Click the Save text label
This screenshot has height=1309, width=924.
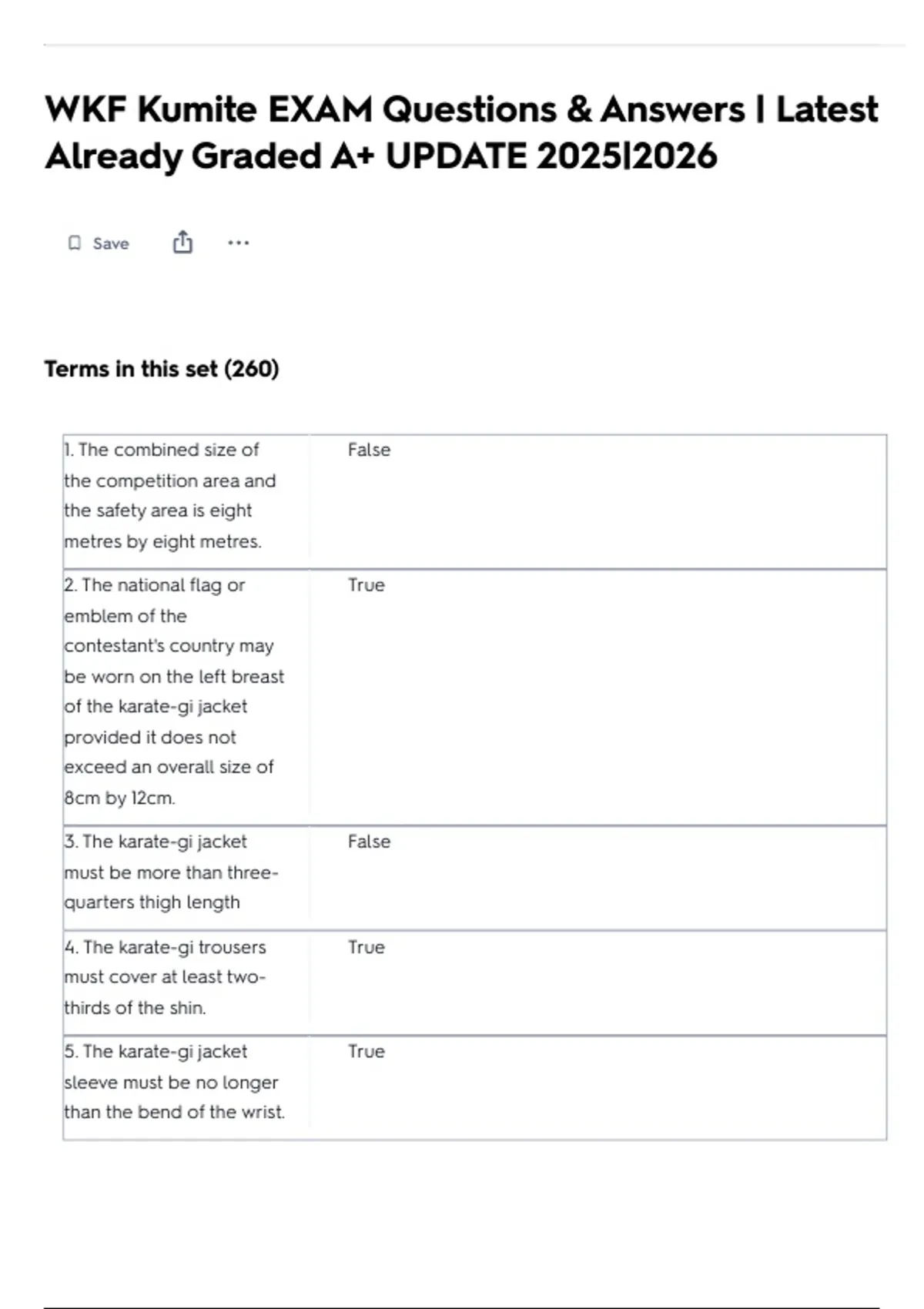click(x=111, y=243)
